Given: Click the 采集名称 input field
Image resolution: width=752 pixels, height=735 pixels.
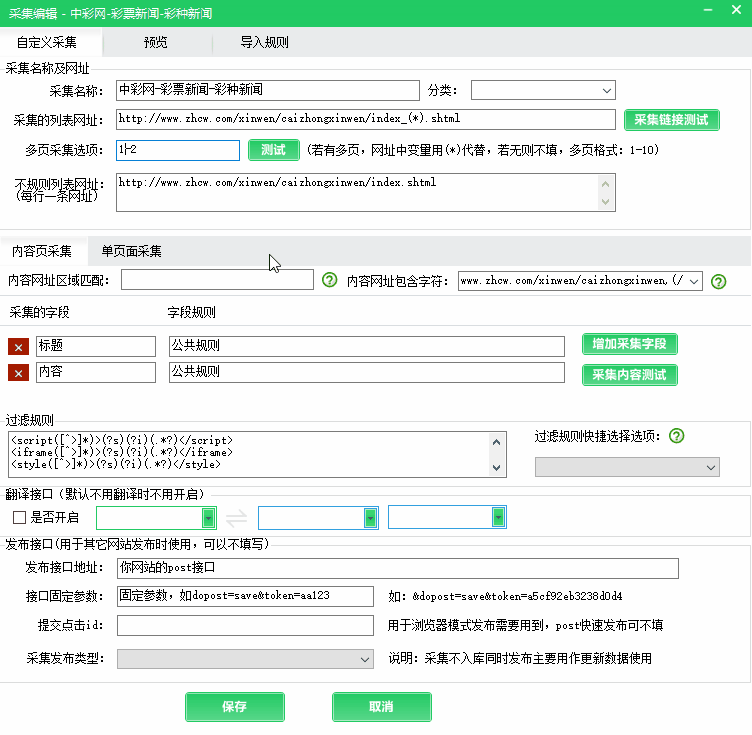Looking at the screenshot, I should 268,91.
